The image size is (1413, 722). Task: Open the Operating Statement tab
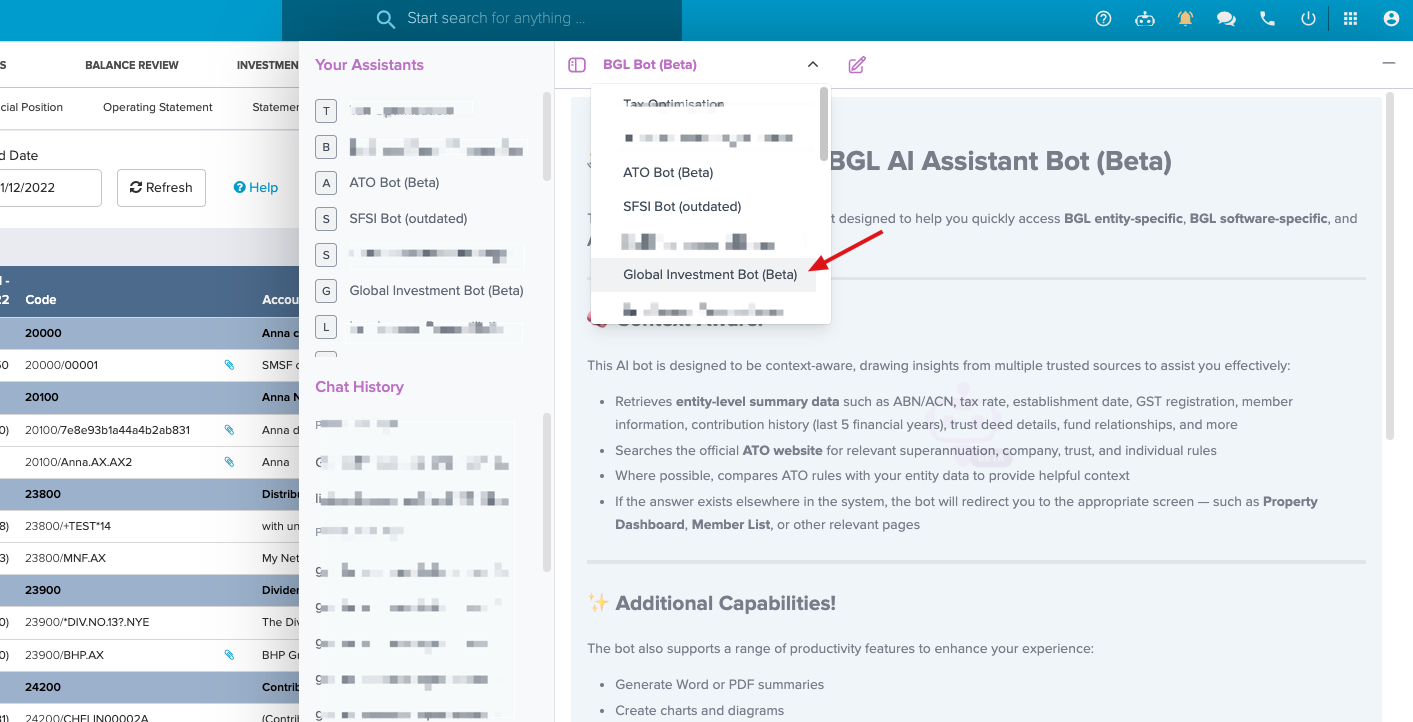click(x=158, y=107)
